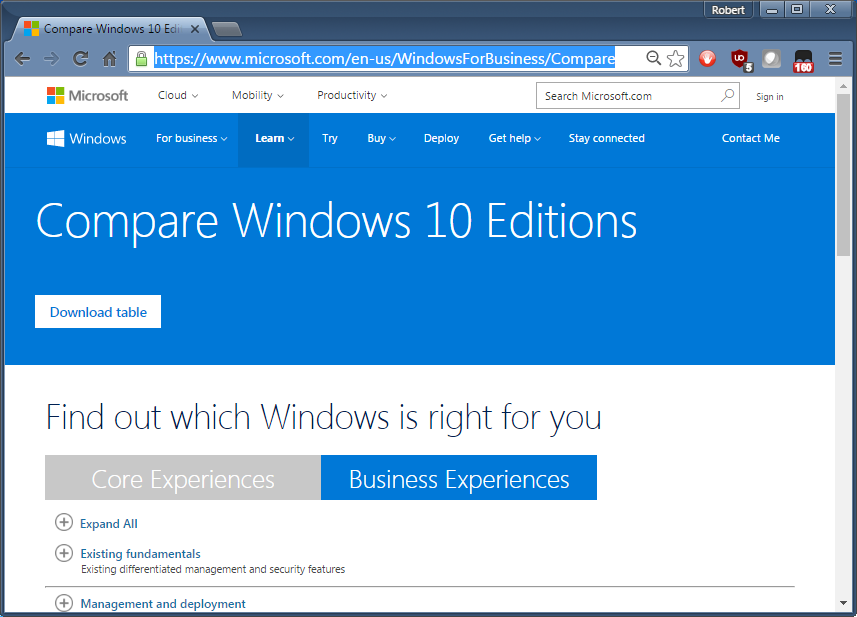This screenshot has width=857, height=617.
Task: Click the vertical scrollbar thumb
Action: [x=843, y=174]
